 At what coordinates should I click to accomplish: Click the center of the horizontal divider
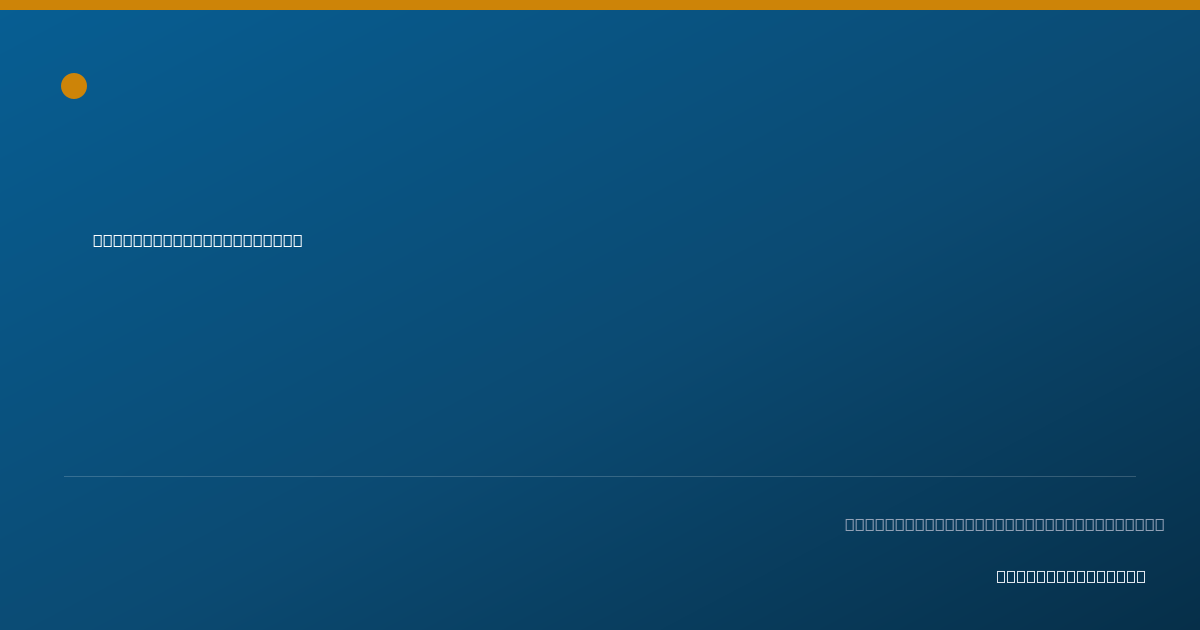(600, 476)
